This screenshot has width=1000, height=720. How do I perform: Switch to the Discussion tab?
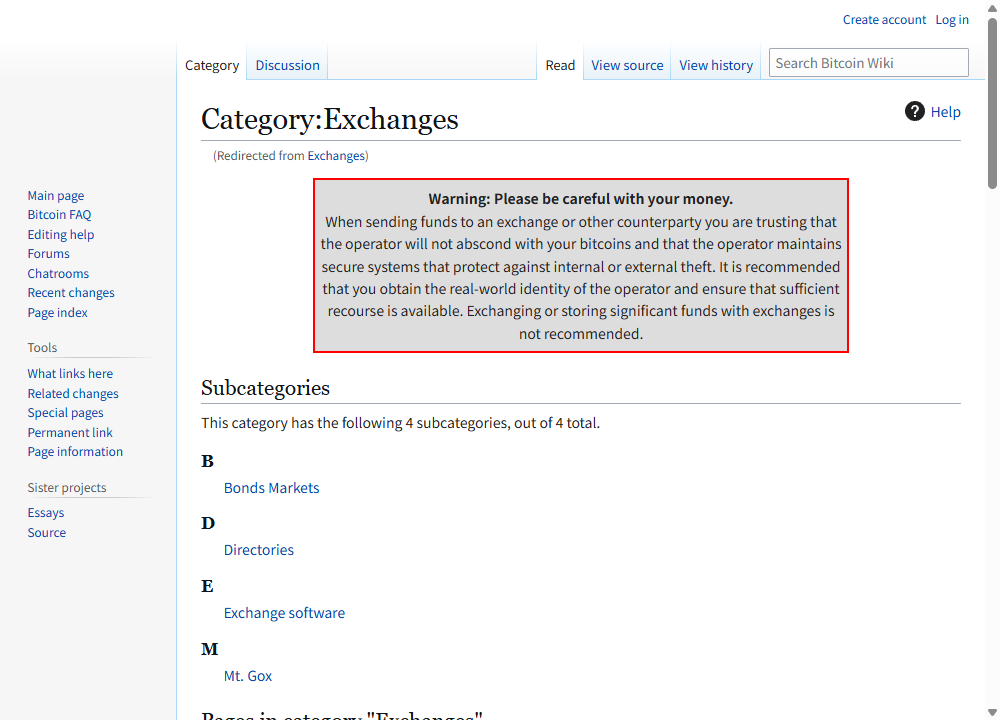pos(288,65)
